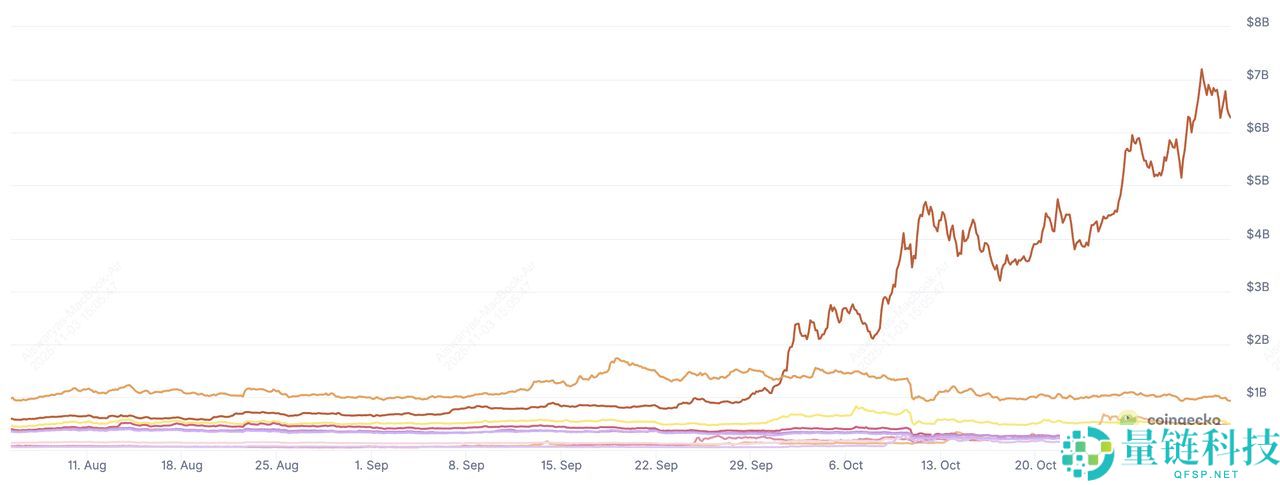
Task: Click the $7B y-axis label
Action: pos(1257,75)
